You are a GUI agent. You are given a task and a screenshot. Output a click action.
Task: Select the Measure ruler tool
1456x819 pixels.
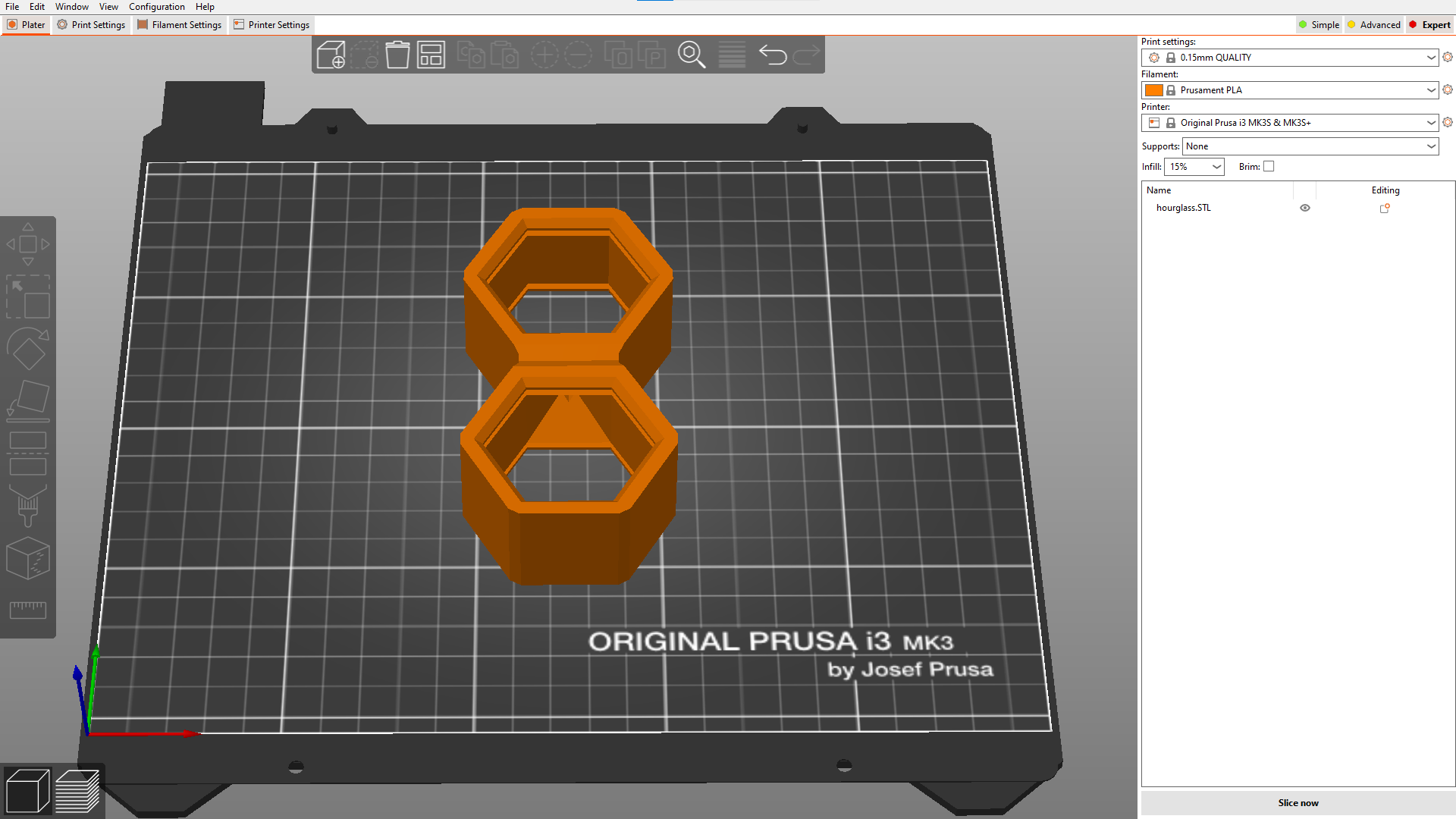28,609
